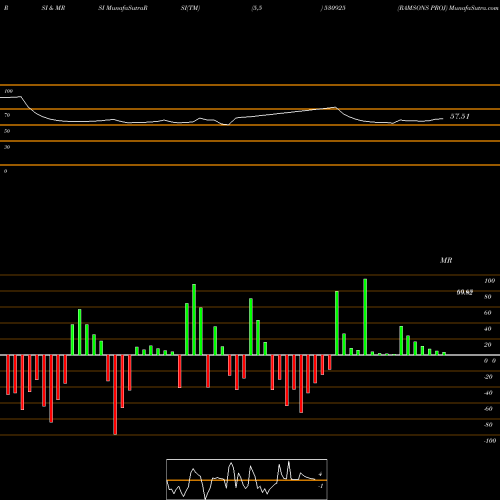Click the tallest green MR histogram bar
Screen dimensions: 500x500
[365, 317]
